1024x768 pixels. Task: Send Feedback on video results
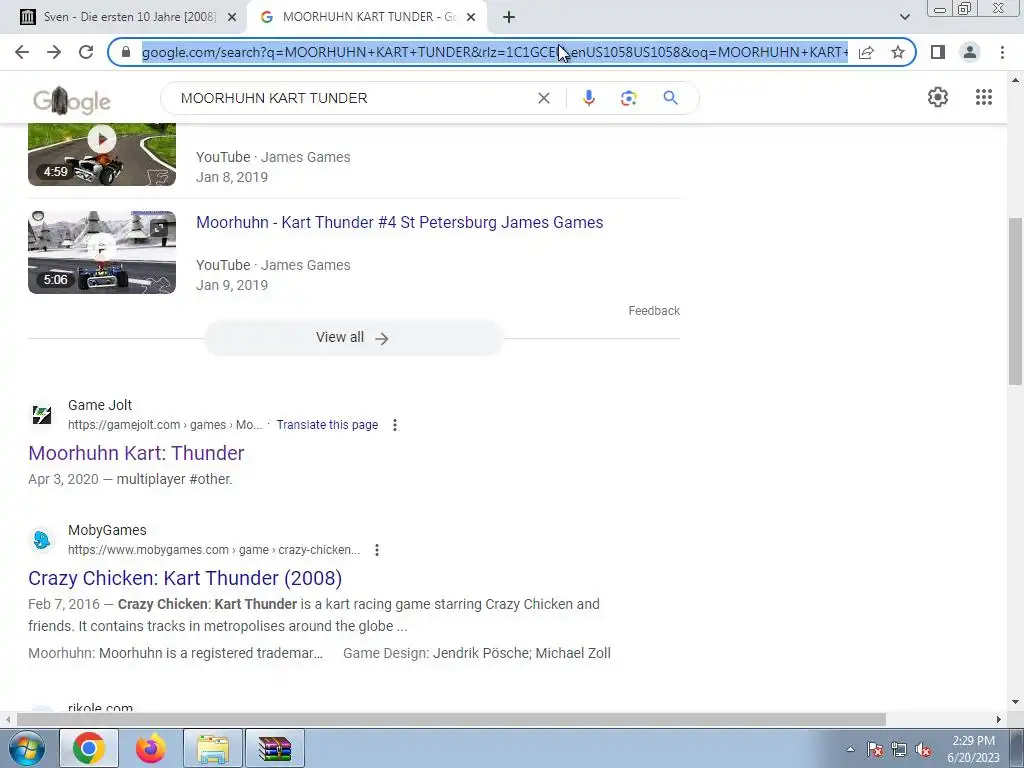654,311
